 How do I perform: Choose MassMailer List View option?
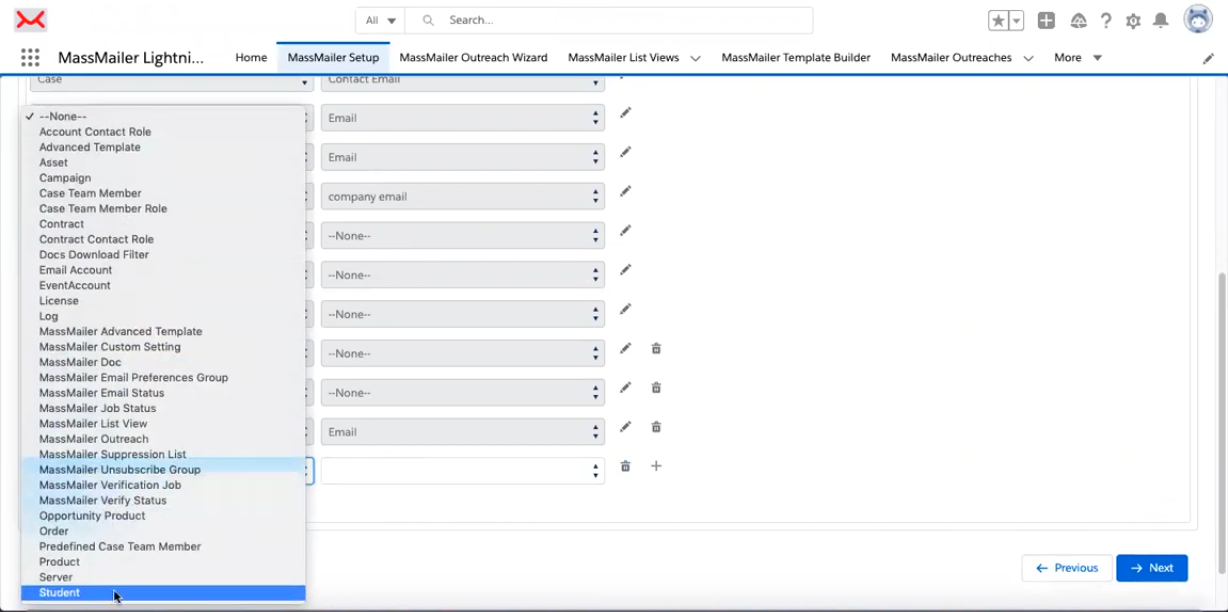[163, 424]
